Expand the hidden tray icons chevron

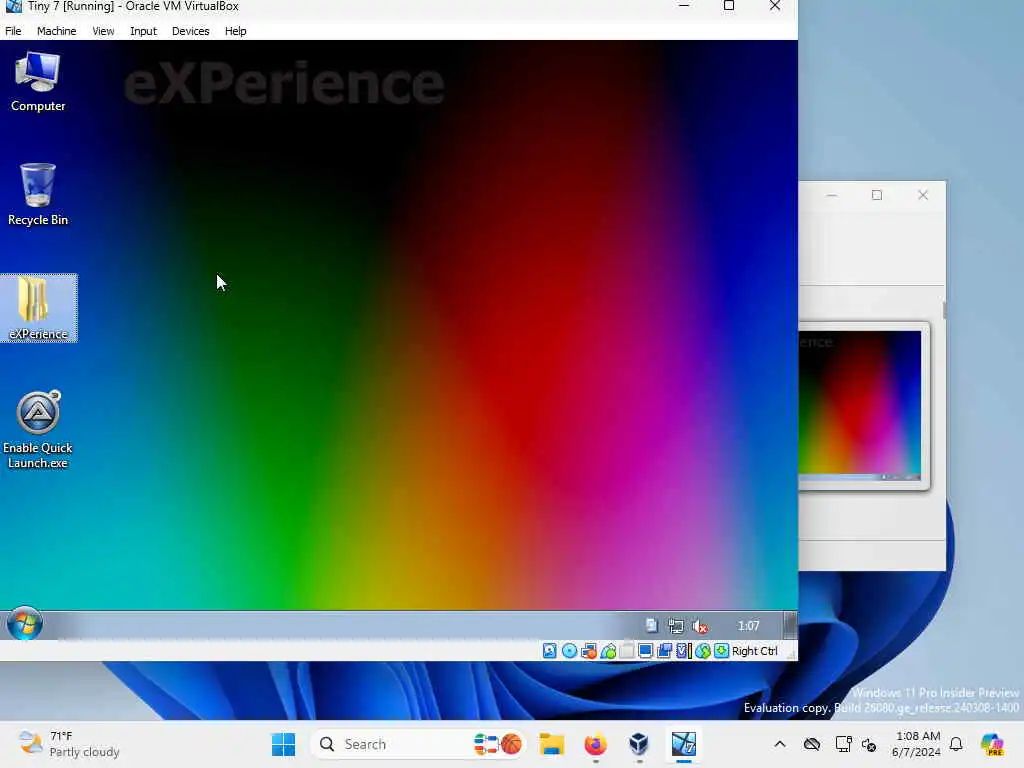tap(780, 744)
